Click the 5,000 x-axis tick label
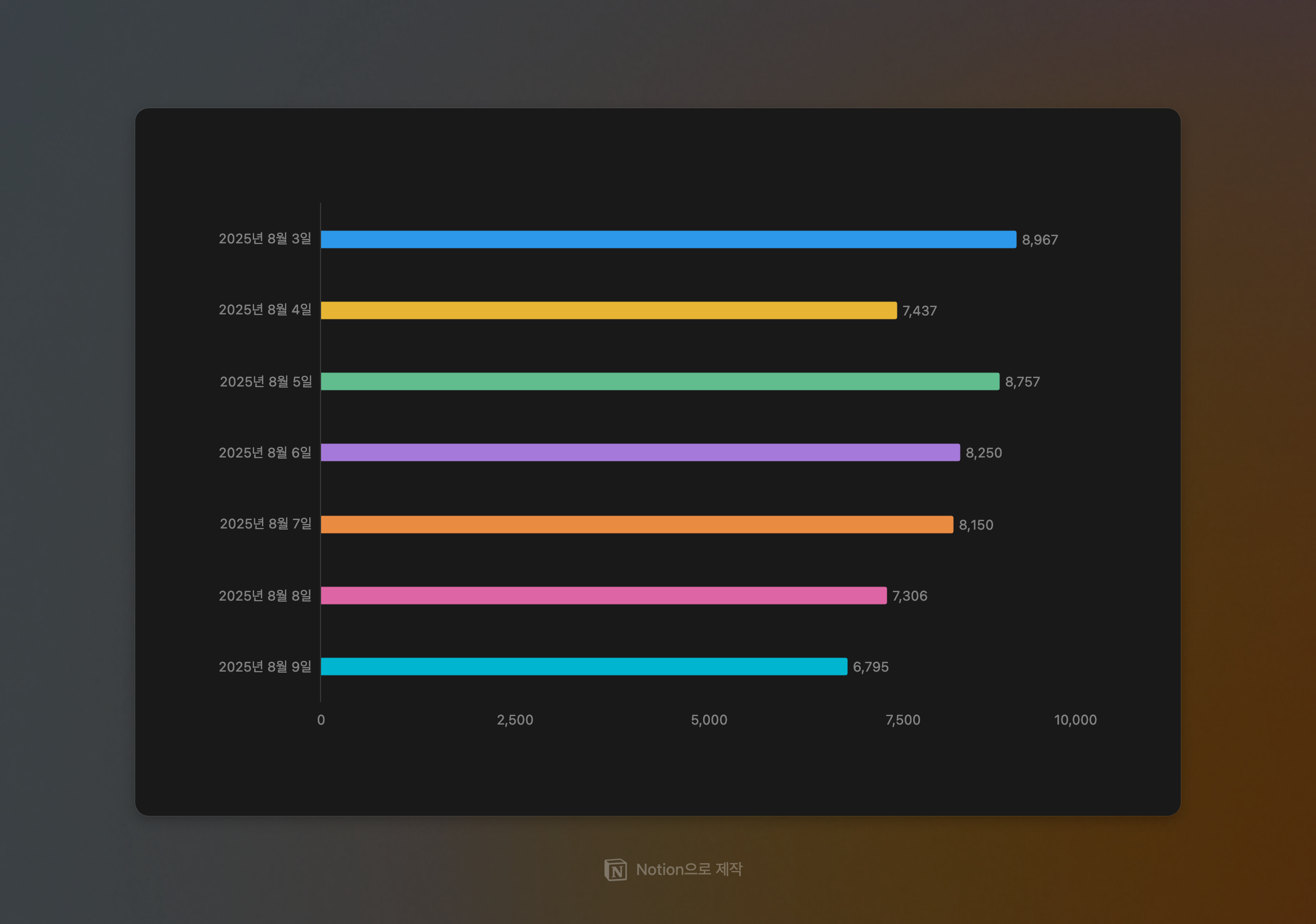This screenshot has height=924, width=1316. point(709,720)
